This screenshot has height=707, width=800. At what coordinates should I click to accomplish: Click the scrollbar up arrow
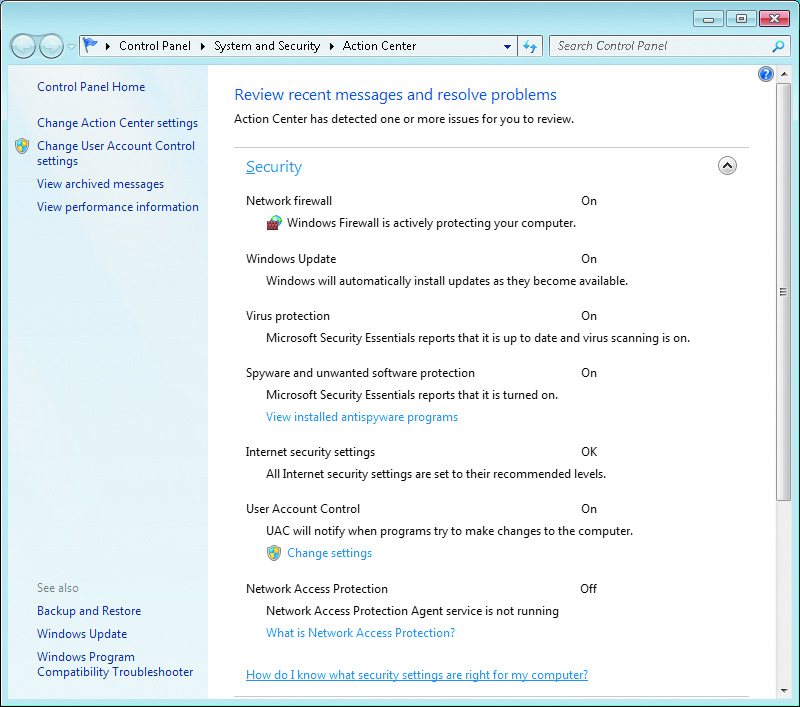pos(784,74)
